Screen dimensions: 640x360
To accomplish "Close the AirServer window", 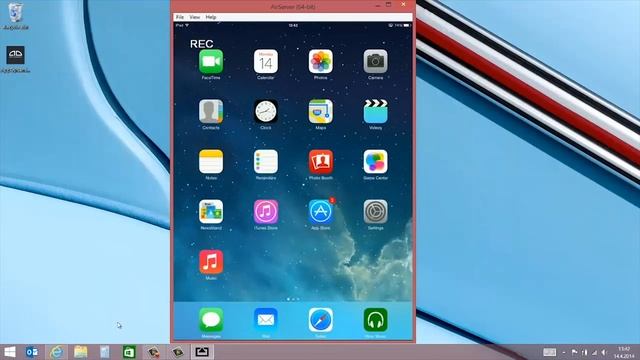I will coord(403,4).
